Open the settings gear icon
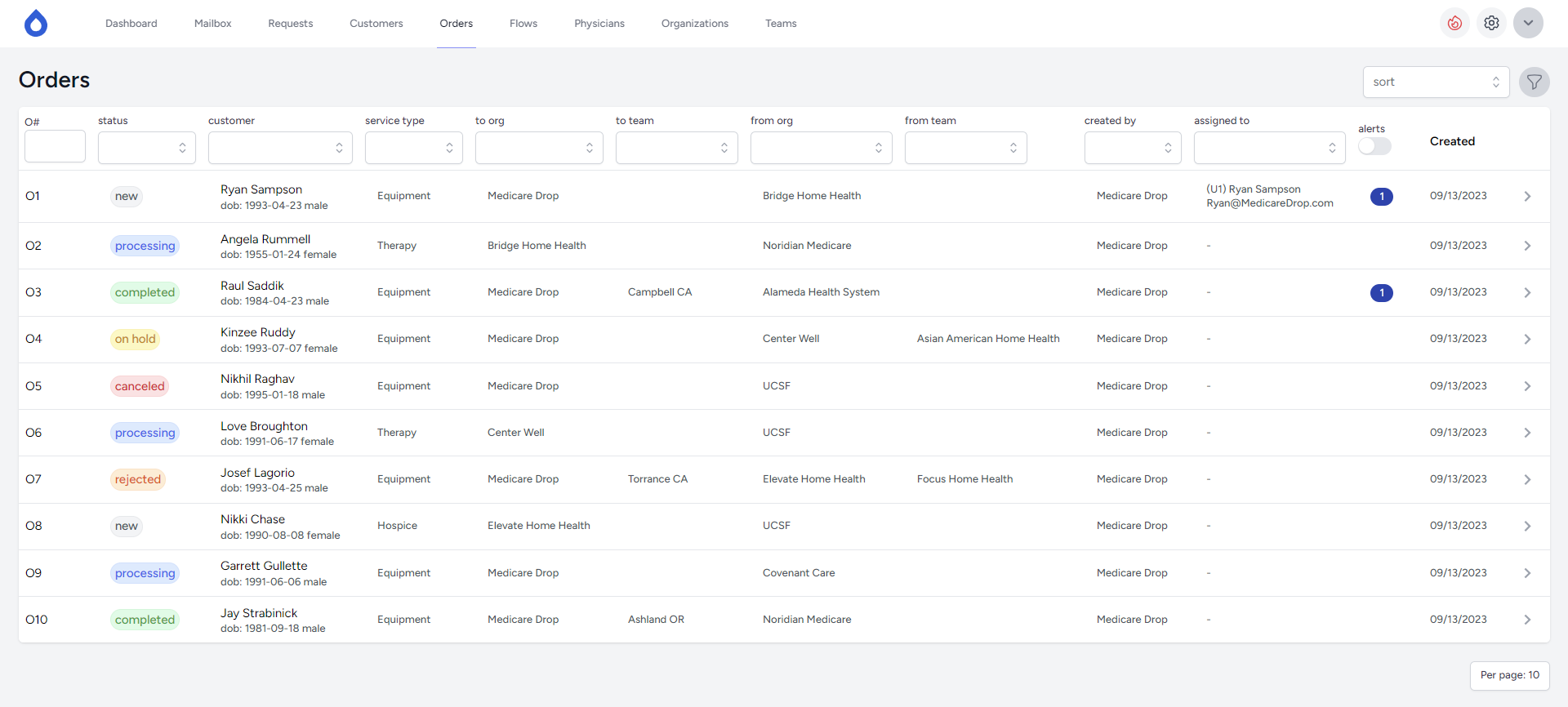The width and height of the screenshot is (1568, 707). coord(1491,23)
